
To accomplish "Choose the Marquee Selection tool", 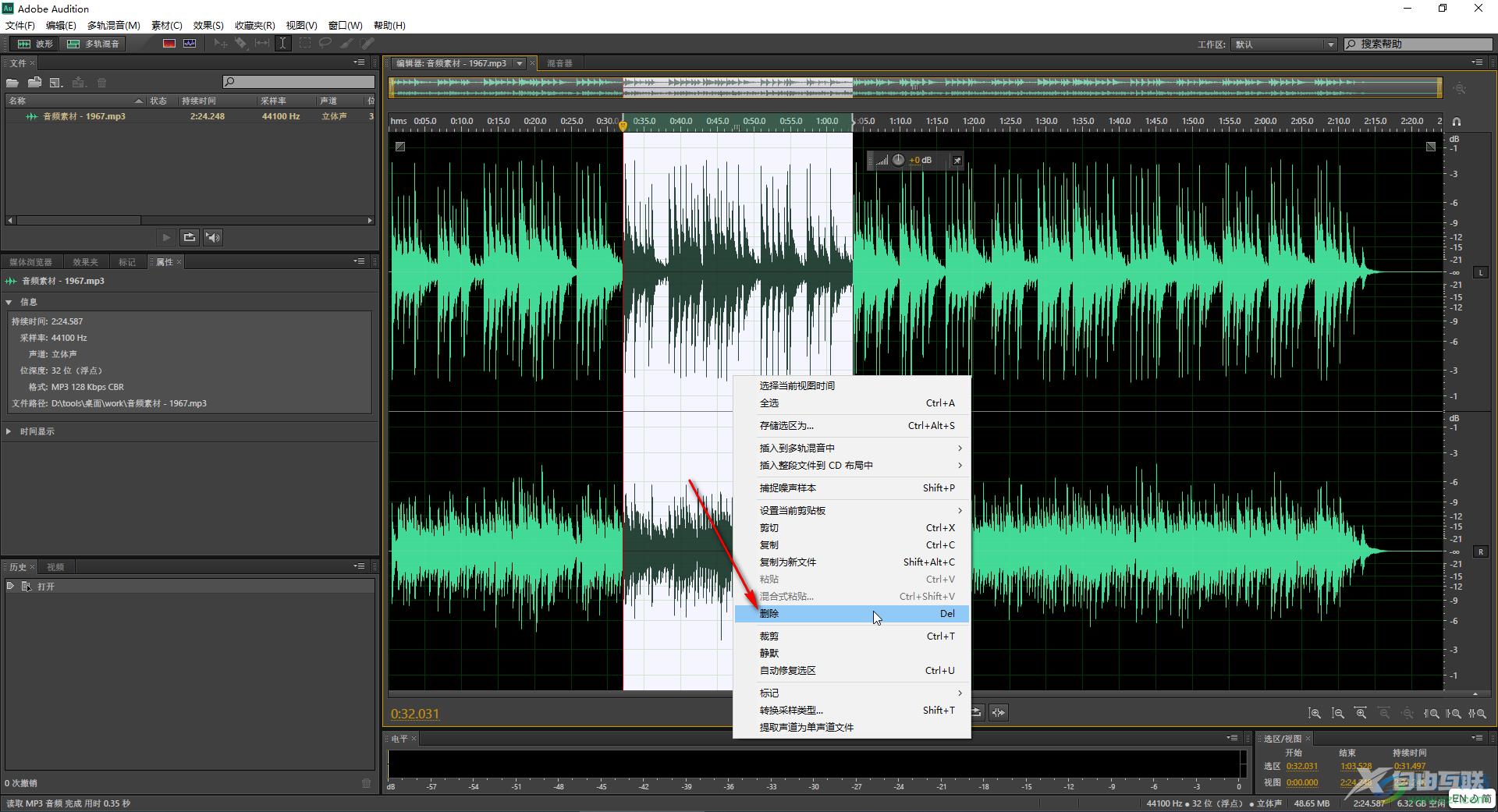I will click(x=304, y=44).
